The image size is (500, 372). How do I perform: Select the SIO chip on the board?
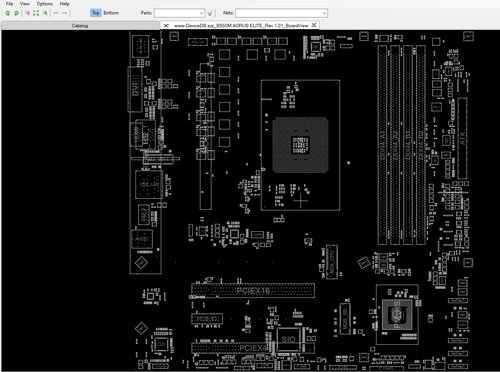pos(288,339)
